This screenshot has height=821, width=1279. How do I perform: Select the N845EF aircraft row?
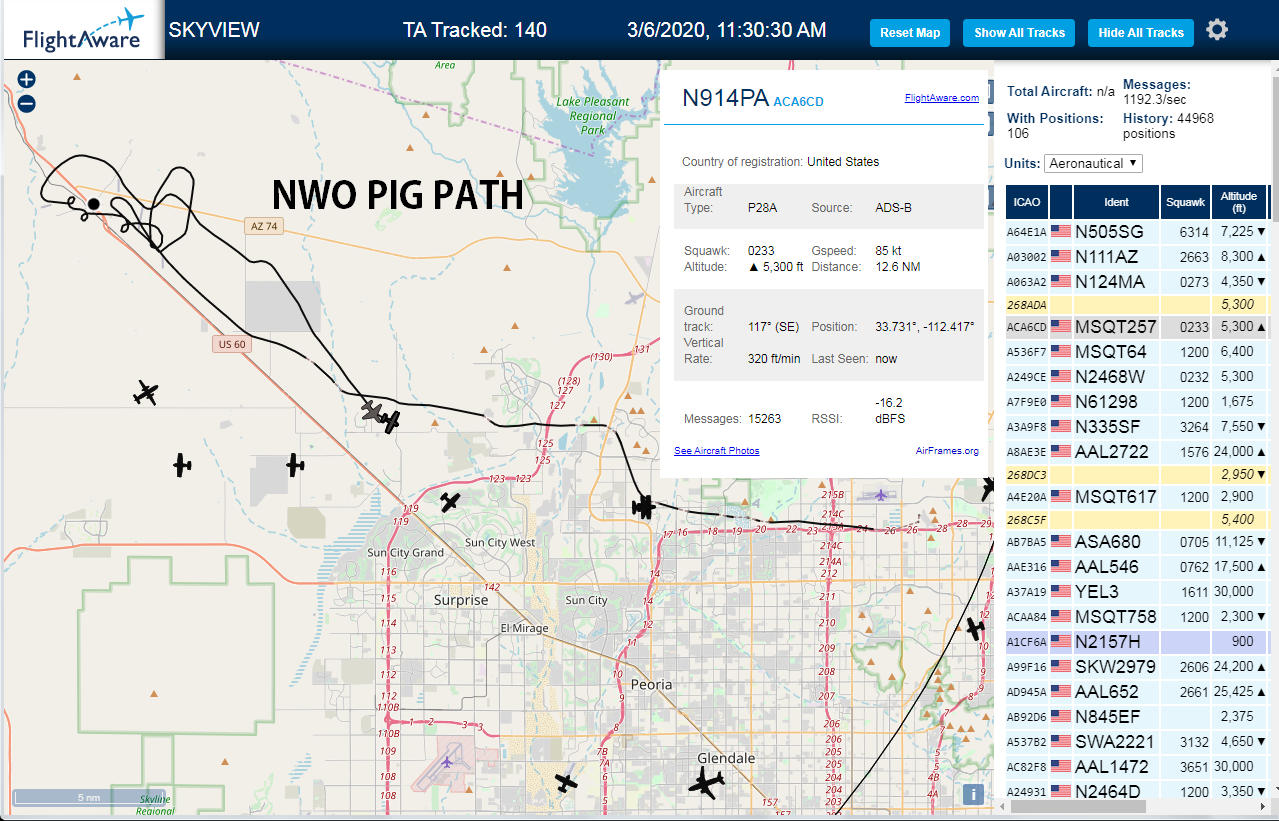[x=1137, y=717]
